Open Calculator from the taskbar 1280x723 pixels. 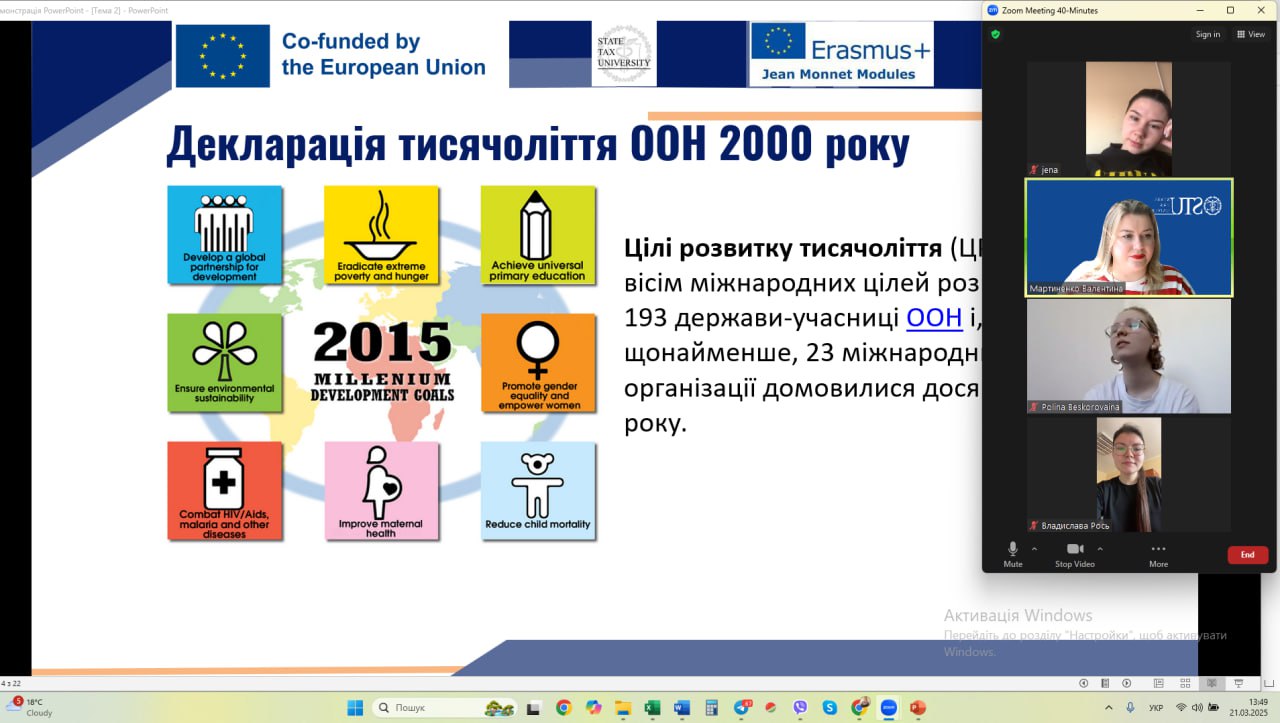(x=712, y=708)
